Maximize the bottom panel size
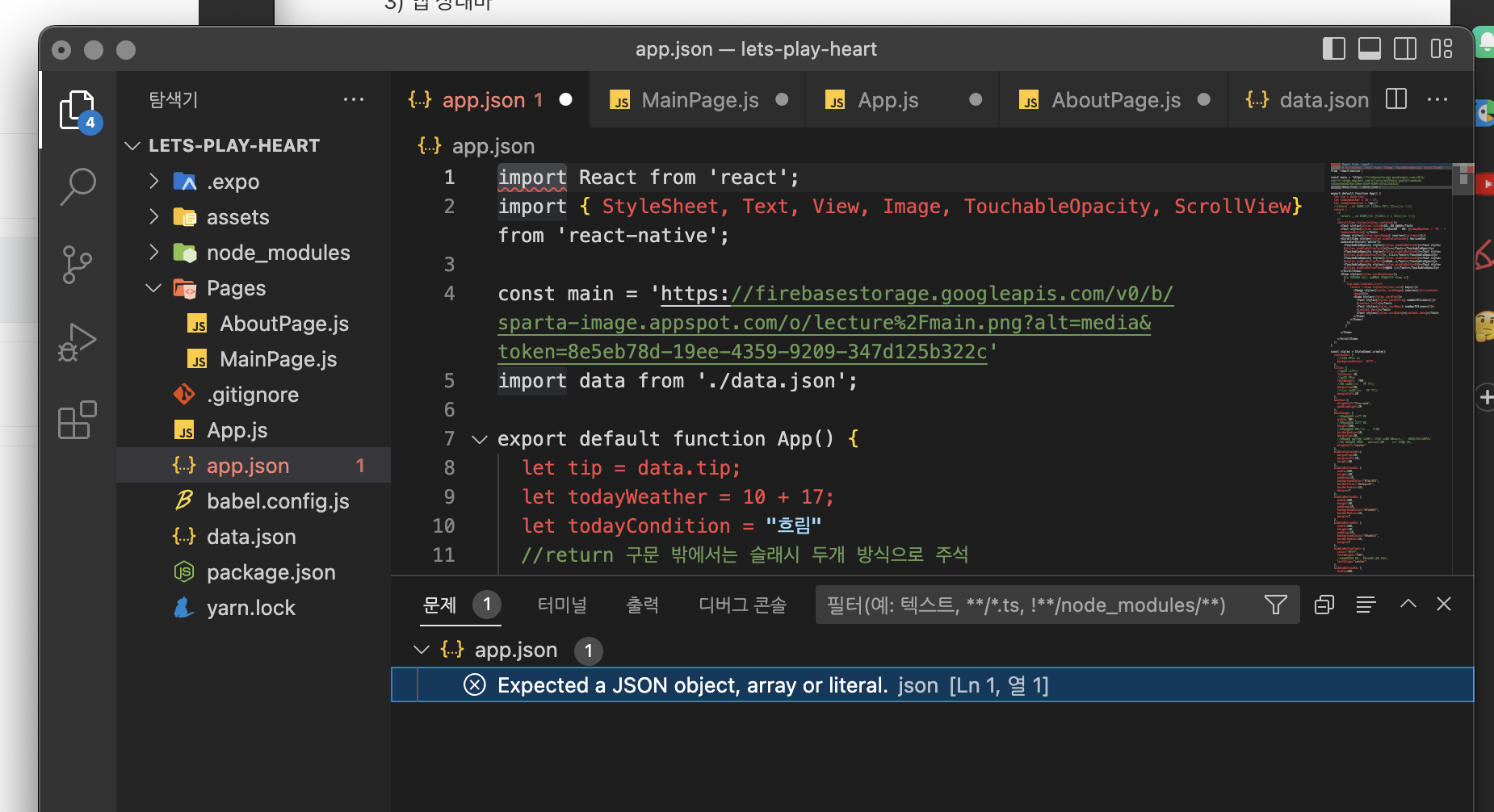 point(1408,604)
